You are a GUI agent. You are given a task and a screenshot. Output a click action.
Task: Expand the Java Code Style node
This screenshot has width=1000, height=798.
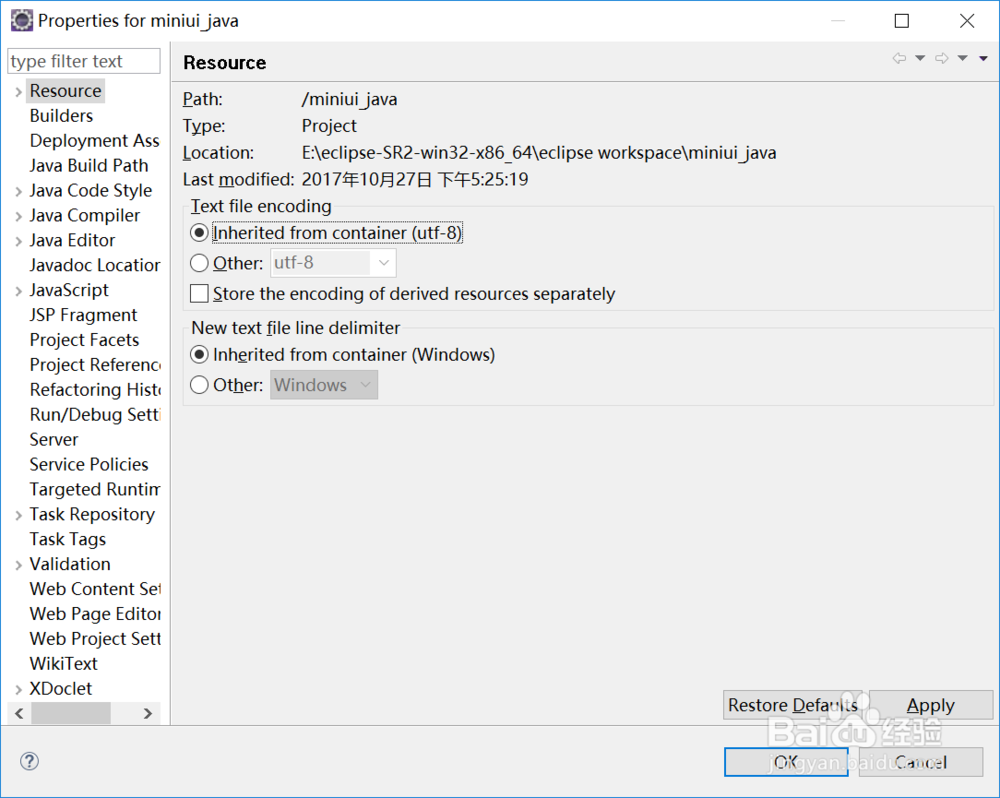18,191
